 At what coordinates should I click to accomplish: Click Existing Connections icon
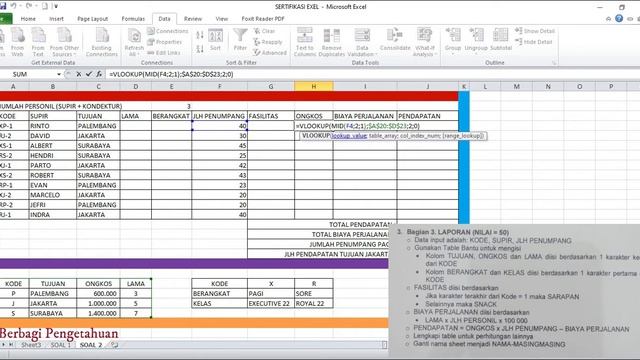coord(102,42)
